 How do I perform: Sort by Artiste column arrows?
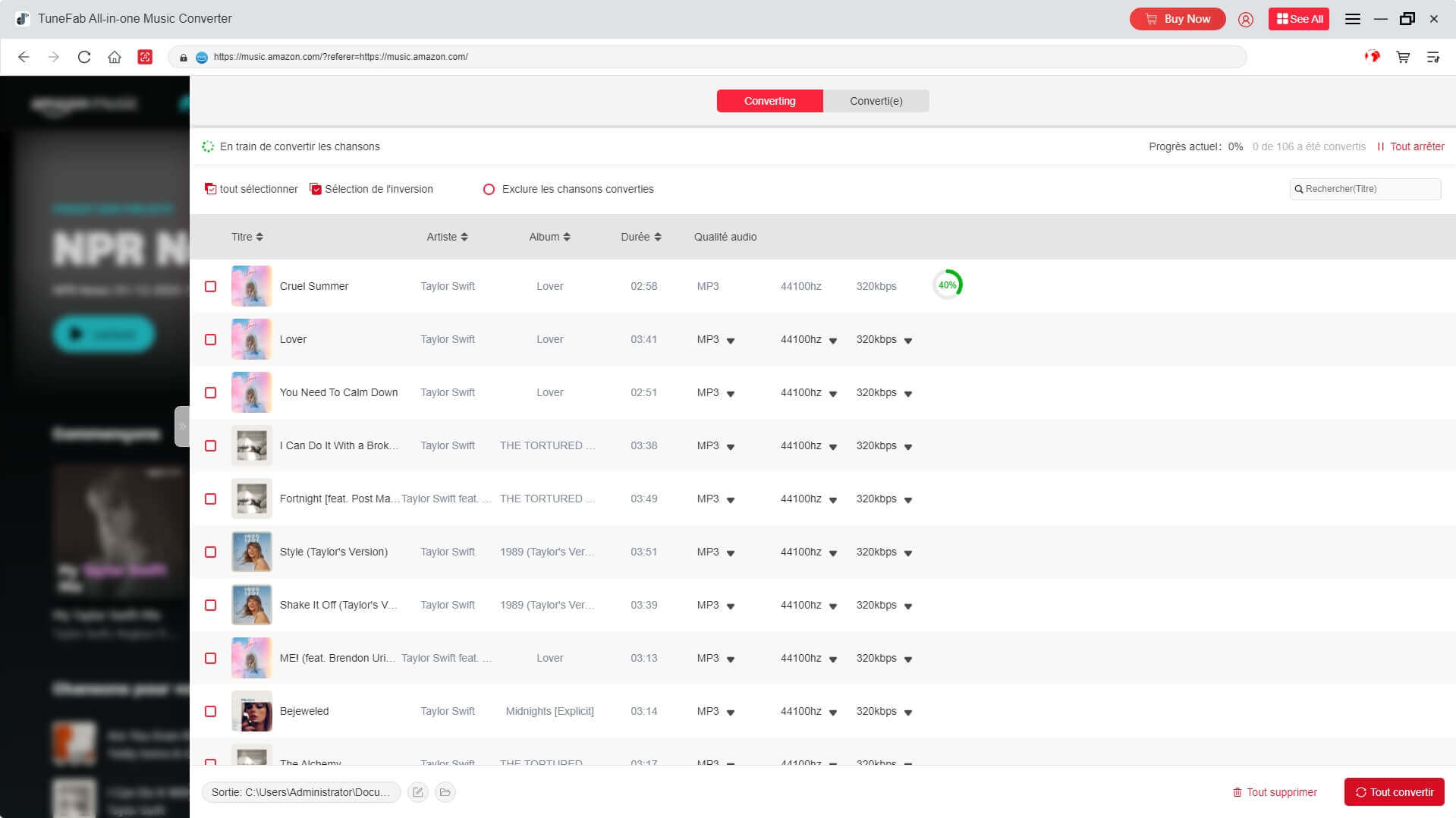click(464, 237)
